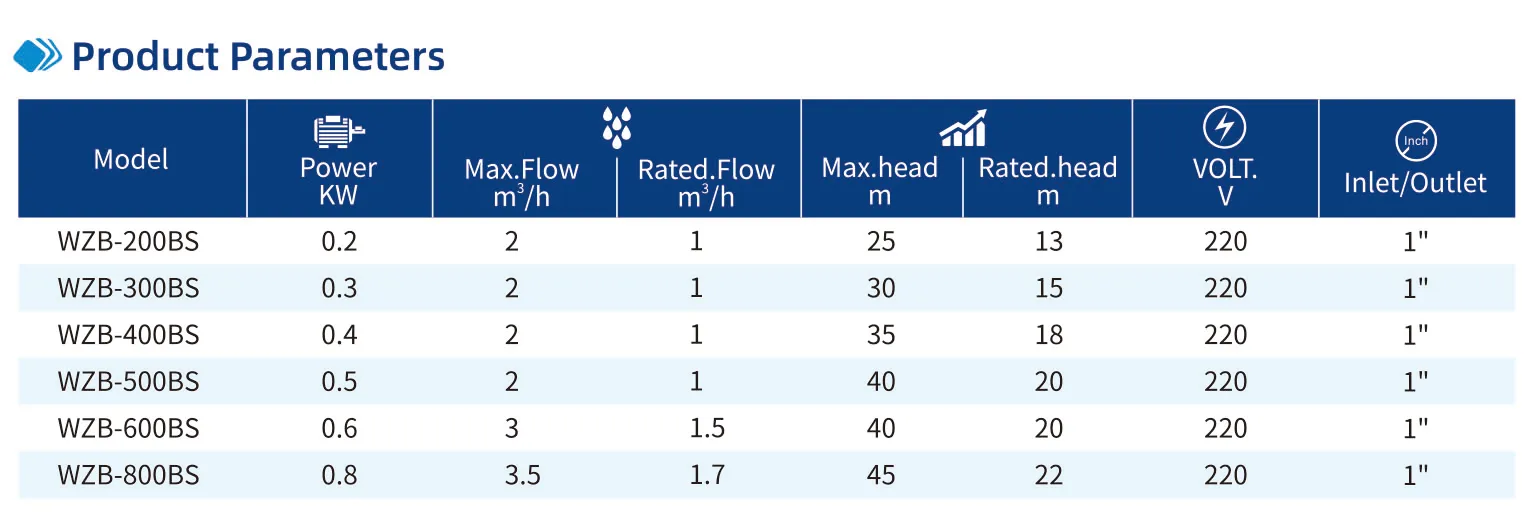Click the water droplets flow icon
The width and height of the screenshot is (1538, 521).
616,127
